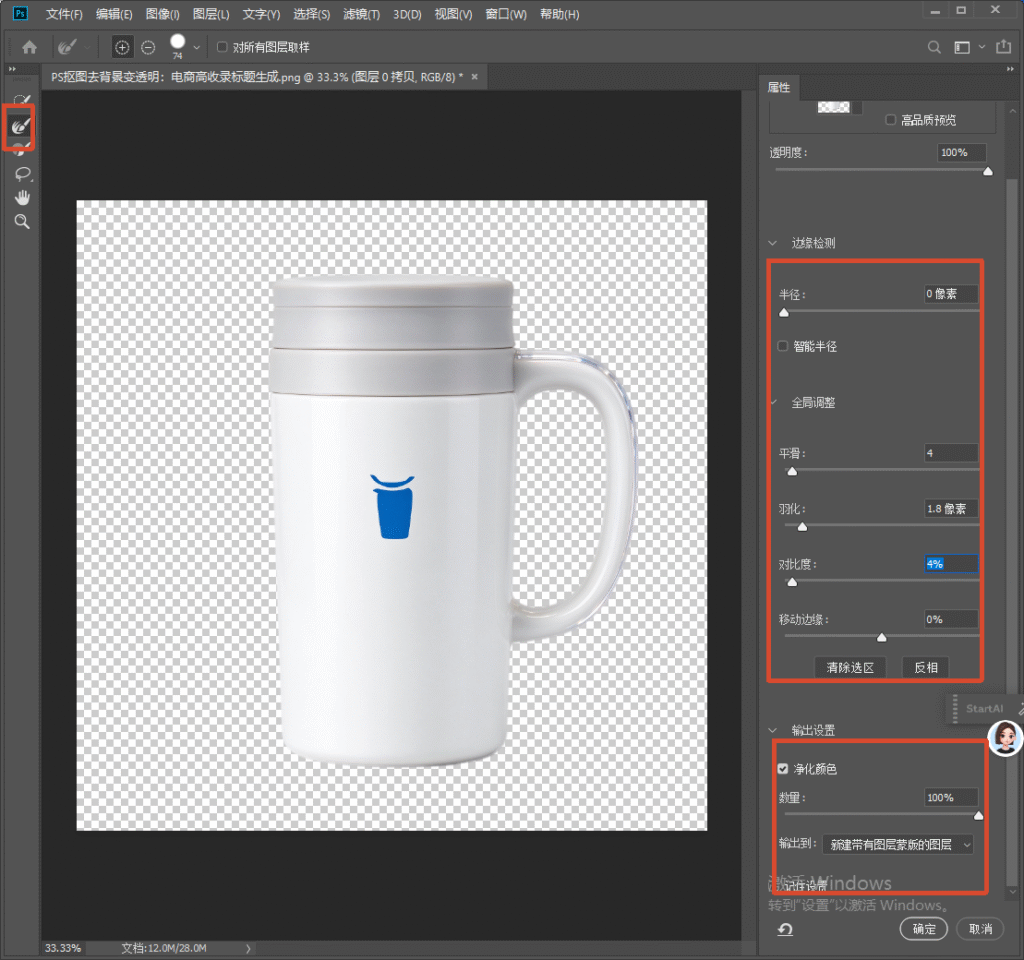This screenshot has width=1024, height=960.
Task: Open the workspace layout switcher icon
Action: coord(961,47)
